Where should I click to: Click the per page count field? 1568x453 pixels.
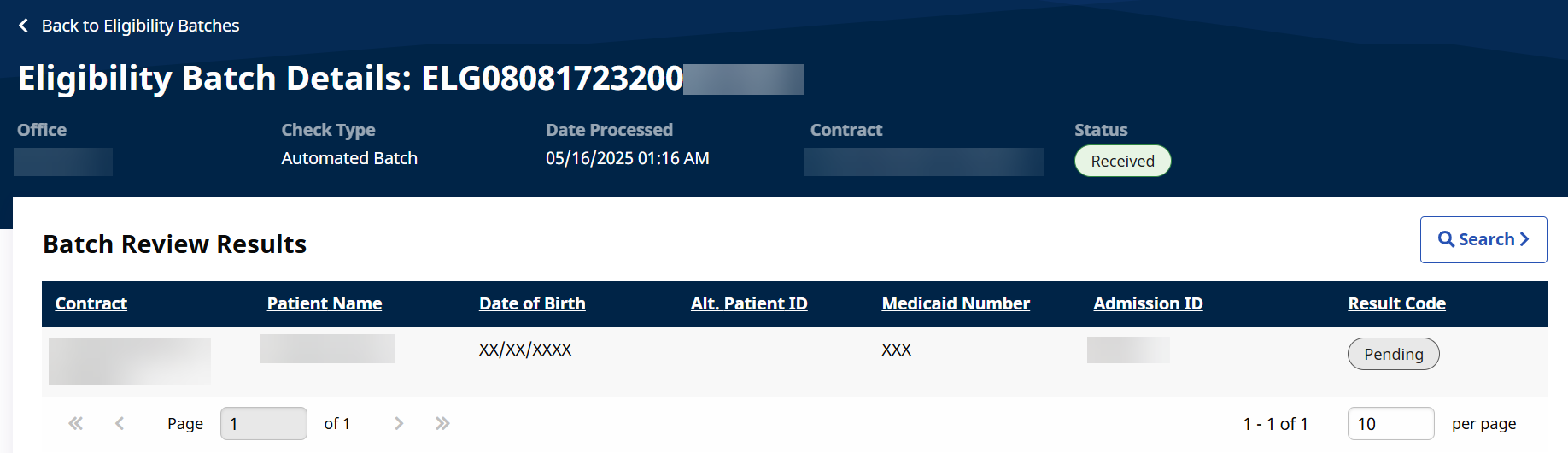(x=1390, y=423)
